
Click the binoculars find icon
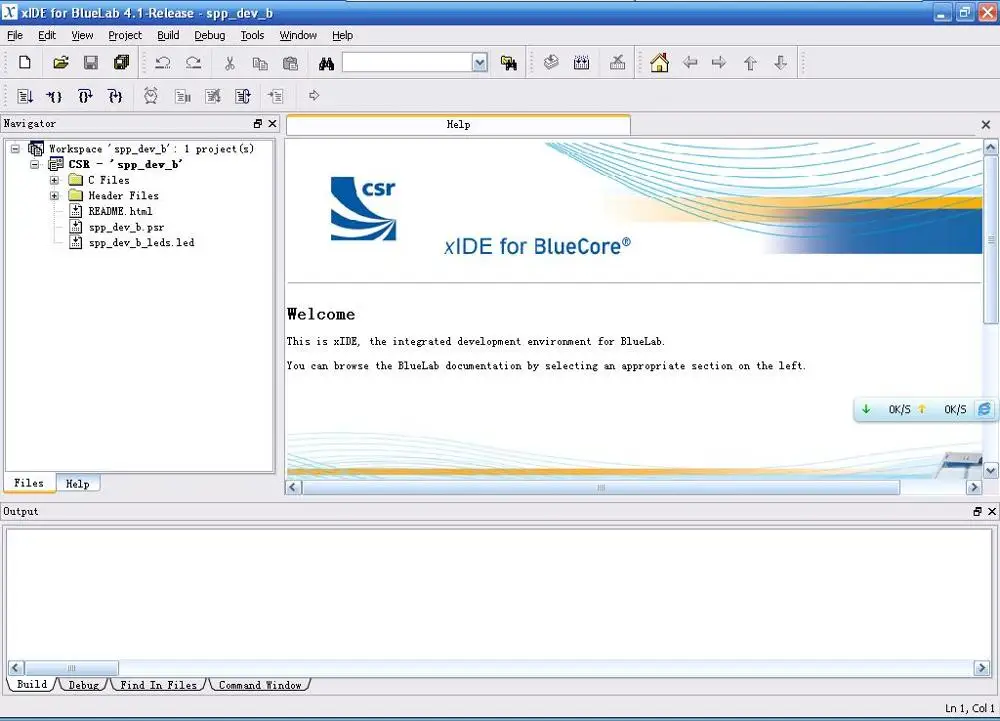tap(326, 63)
